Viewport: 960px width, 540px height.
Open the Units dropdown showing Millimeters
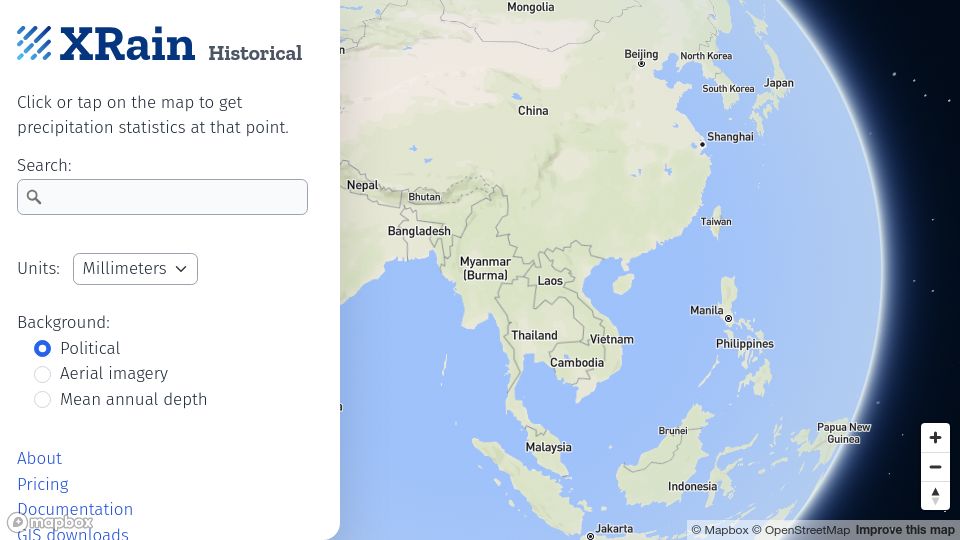click(x=135, y=269)
